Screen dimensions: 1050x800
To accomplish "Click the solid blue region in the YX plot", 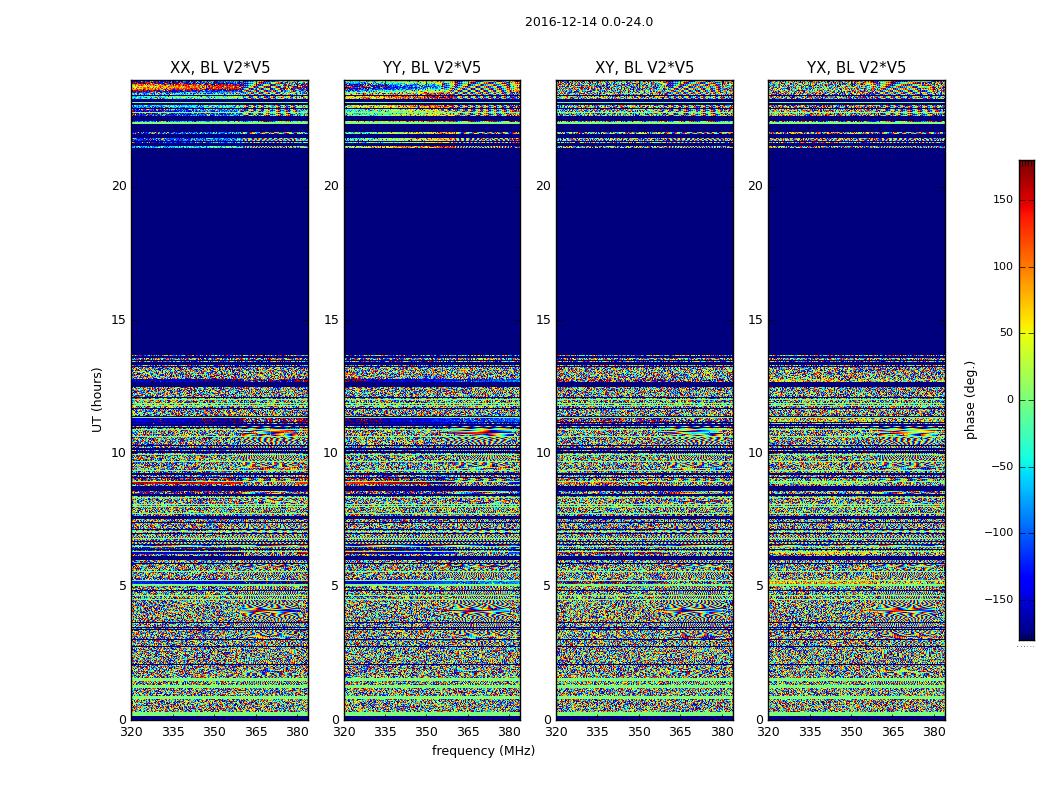I will 856,250.
